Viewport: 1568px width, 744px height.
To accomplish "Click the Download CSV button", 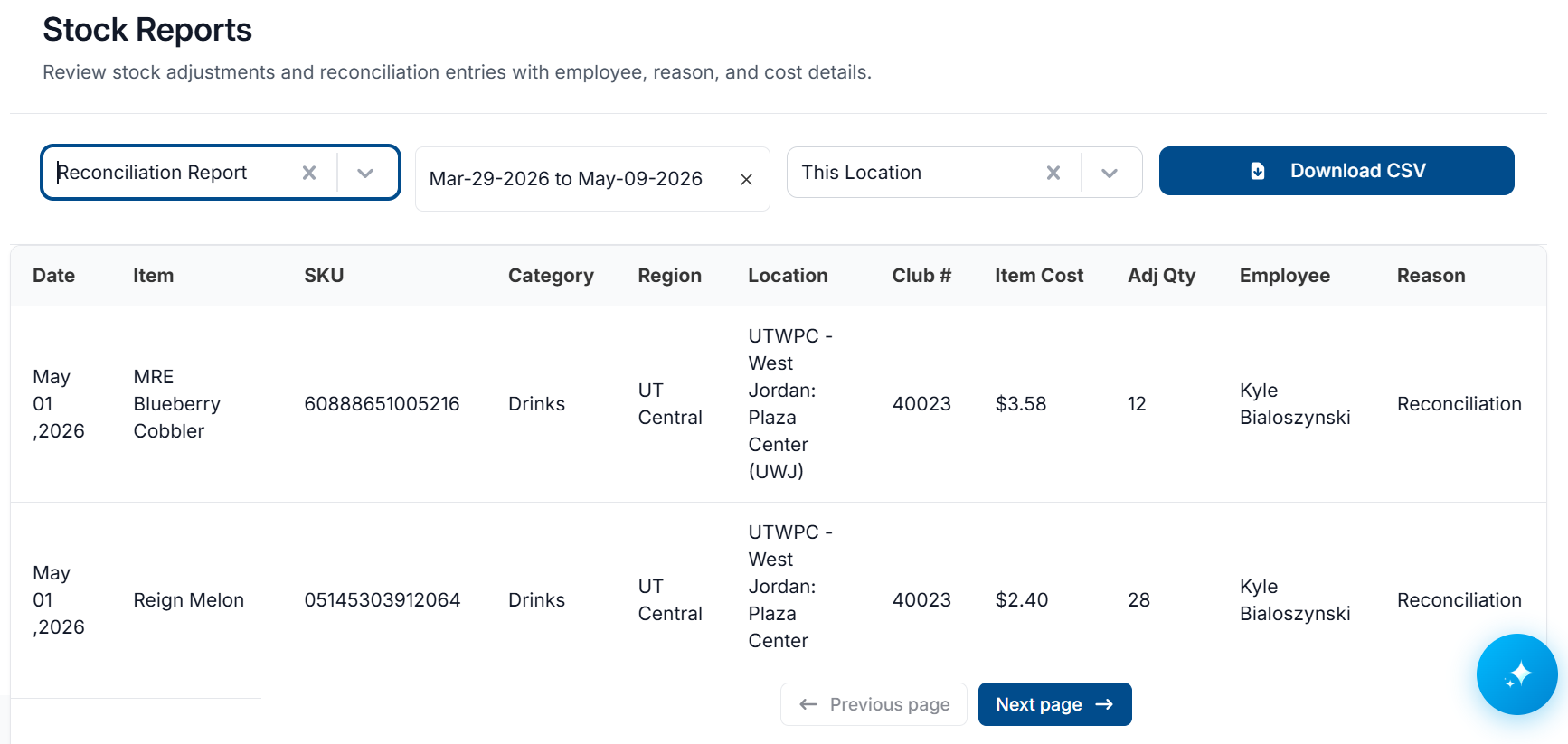I will point(1337,171).
